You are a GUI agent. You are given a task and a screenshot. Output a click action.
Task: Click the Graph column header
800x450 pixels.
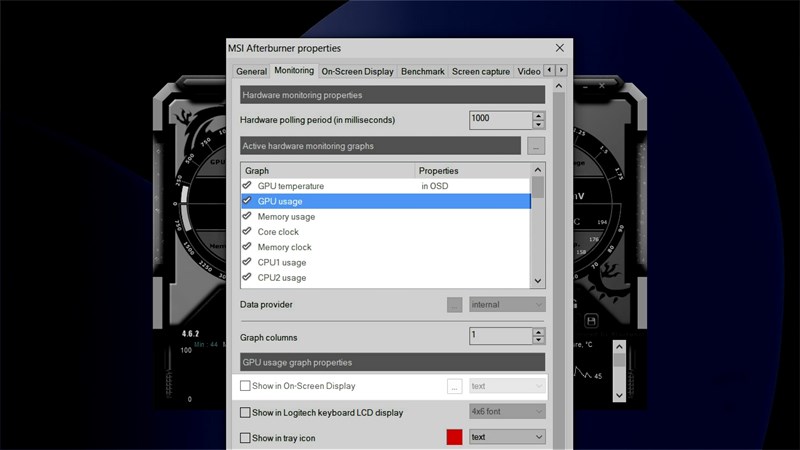(328, 170)
